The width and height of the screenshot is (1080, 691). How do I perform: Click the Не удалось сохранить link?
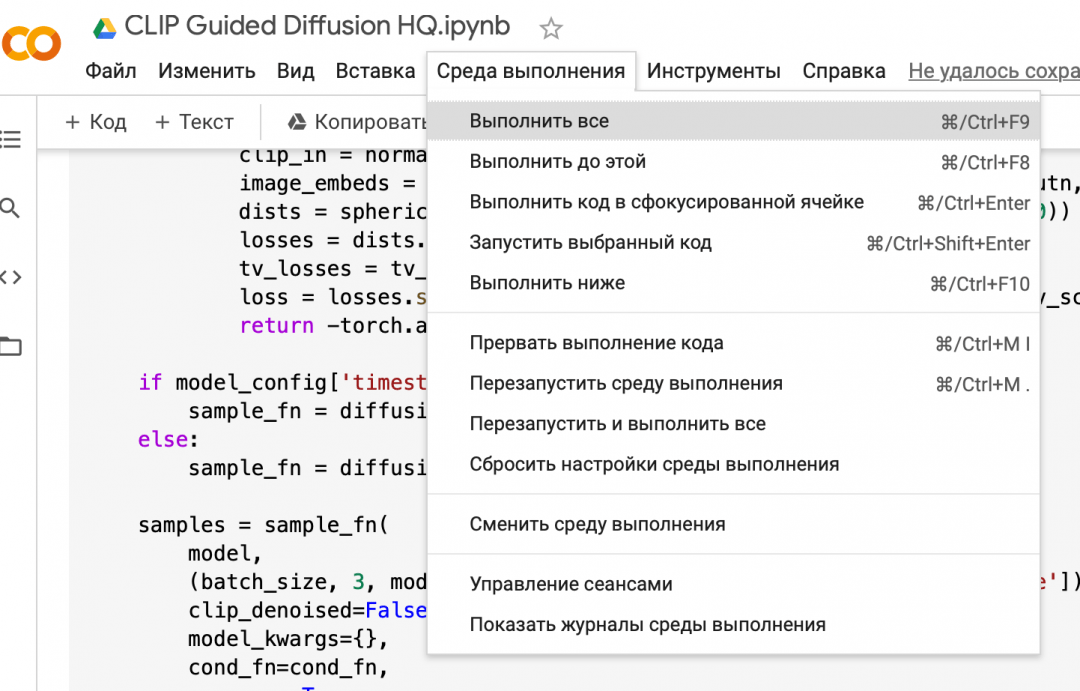point(993,71)
